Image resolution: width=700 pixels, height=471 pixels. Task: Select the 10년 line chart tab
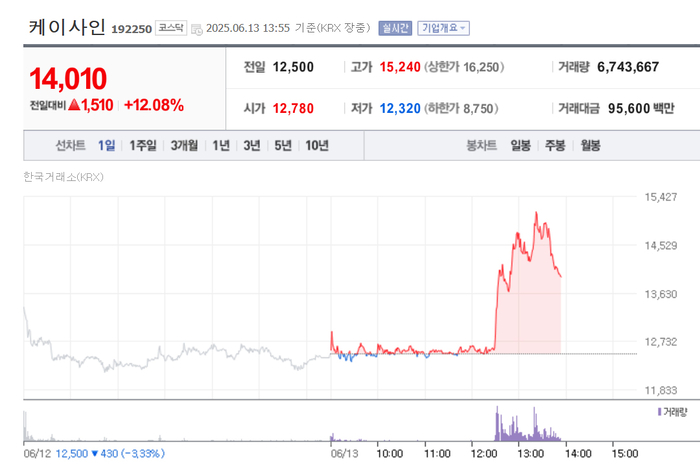[317, 145]
